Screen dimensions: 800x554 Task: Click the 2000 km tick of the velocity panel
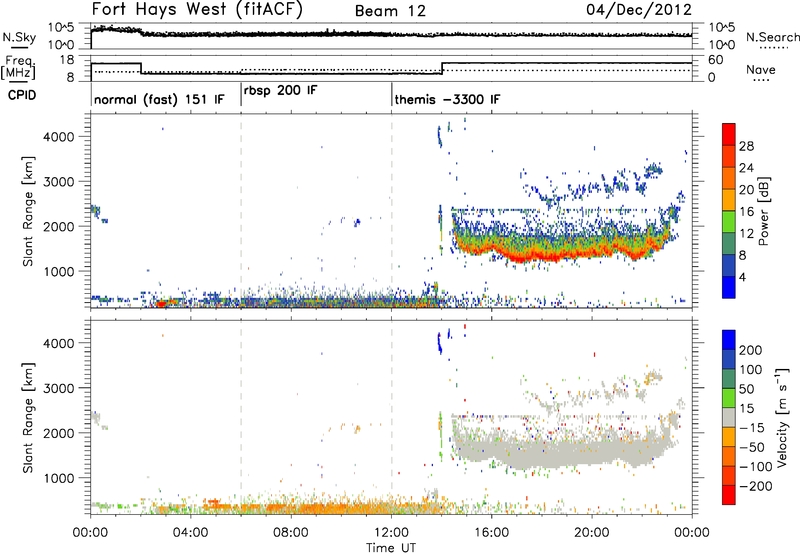point(58,433)
